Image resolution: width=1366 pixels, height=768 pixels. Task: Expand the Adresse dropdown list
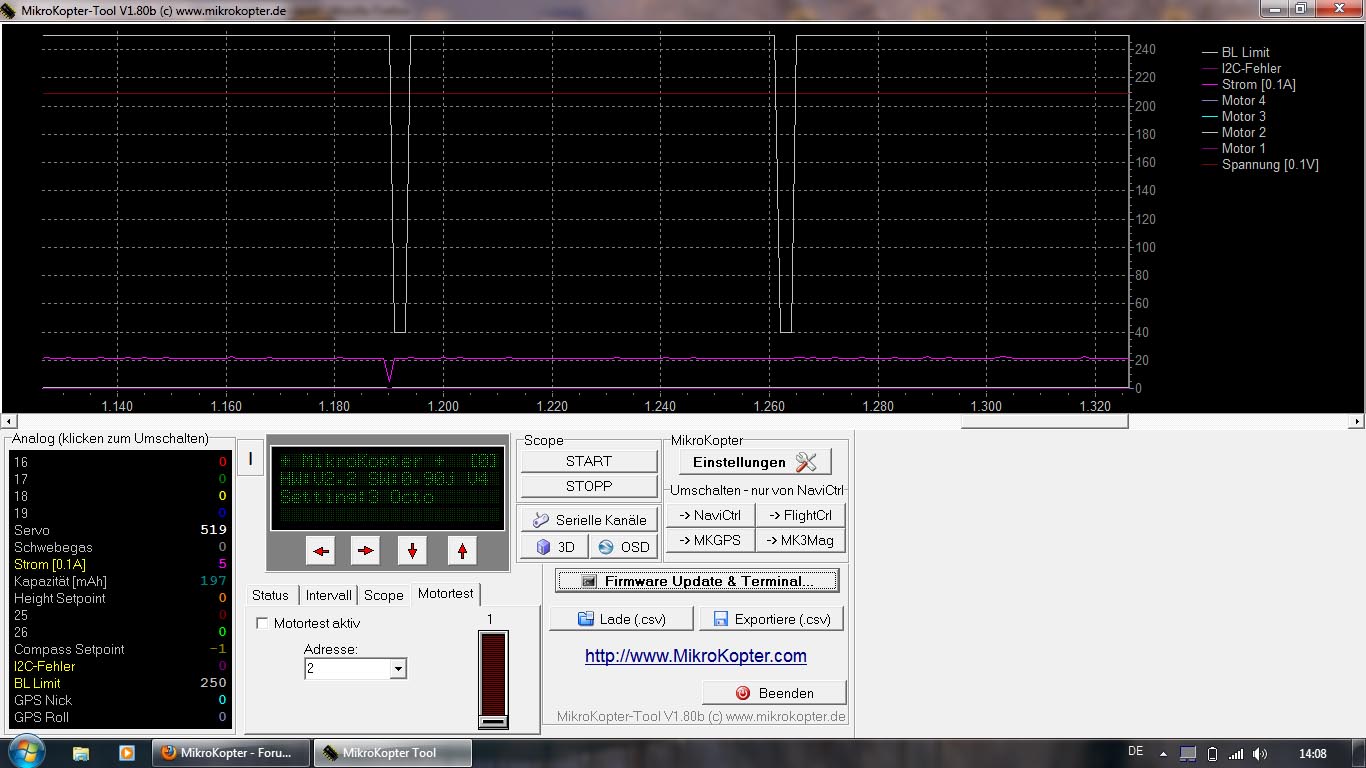pyautogui.click(x=398, y=669)
